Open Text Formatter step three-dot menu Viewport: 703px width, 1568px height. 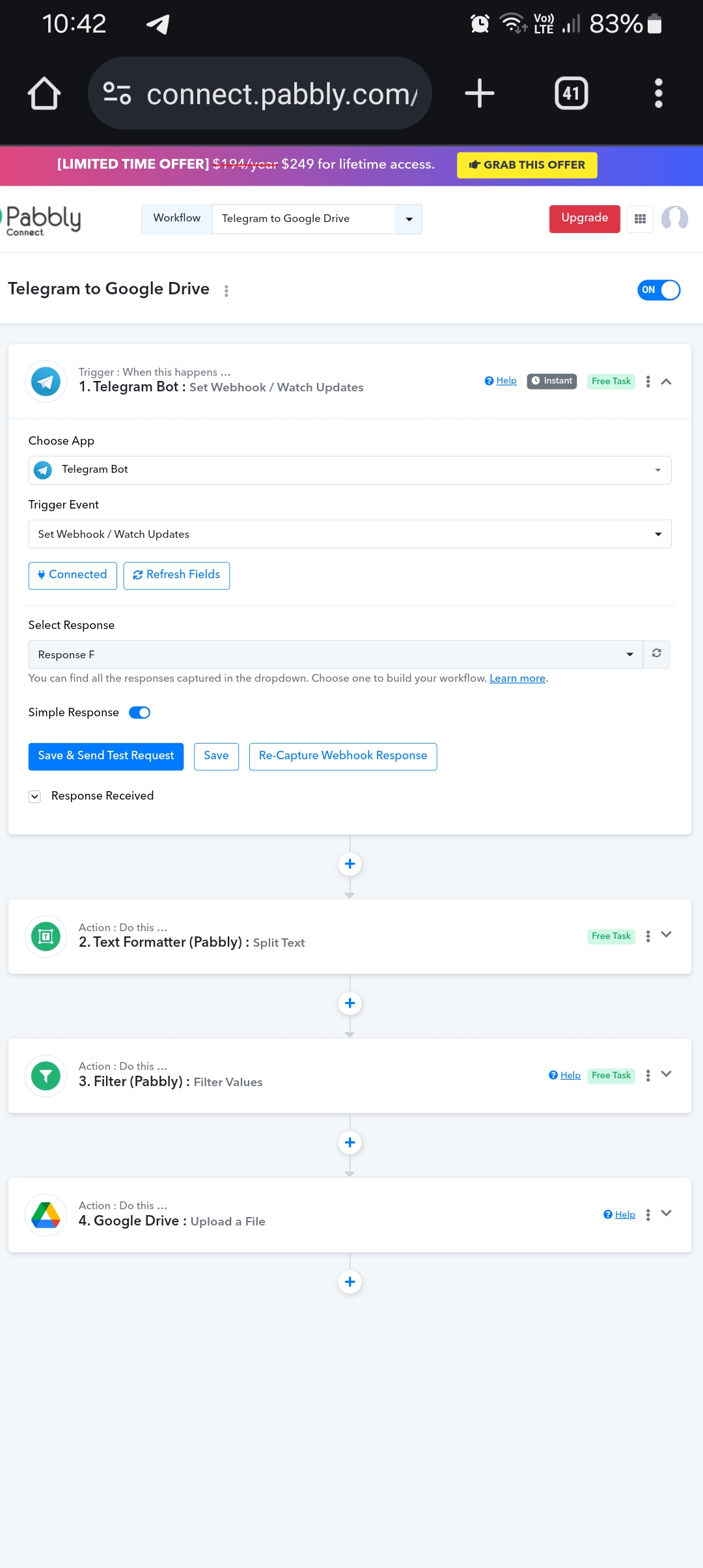648,936
